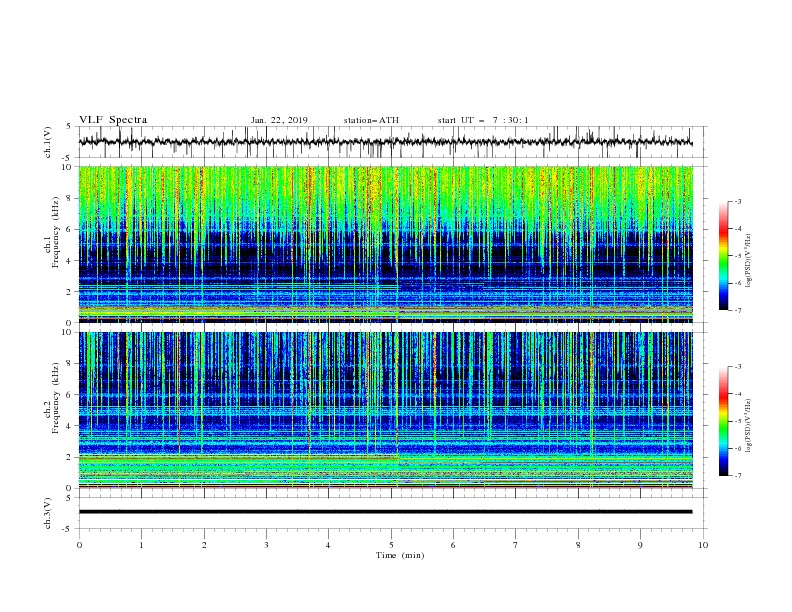Screen dimensions: 792x612
Task: Click the 'VLF Spectra' title text
Action: pyautogui.click(x=113, y=120)
